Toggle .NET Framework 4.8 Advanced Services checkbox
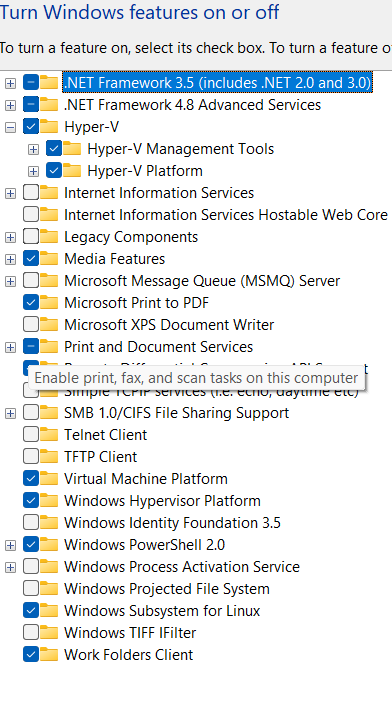The image size is (392, 716). (31, 105)
